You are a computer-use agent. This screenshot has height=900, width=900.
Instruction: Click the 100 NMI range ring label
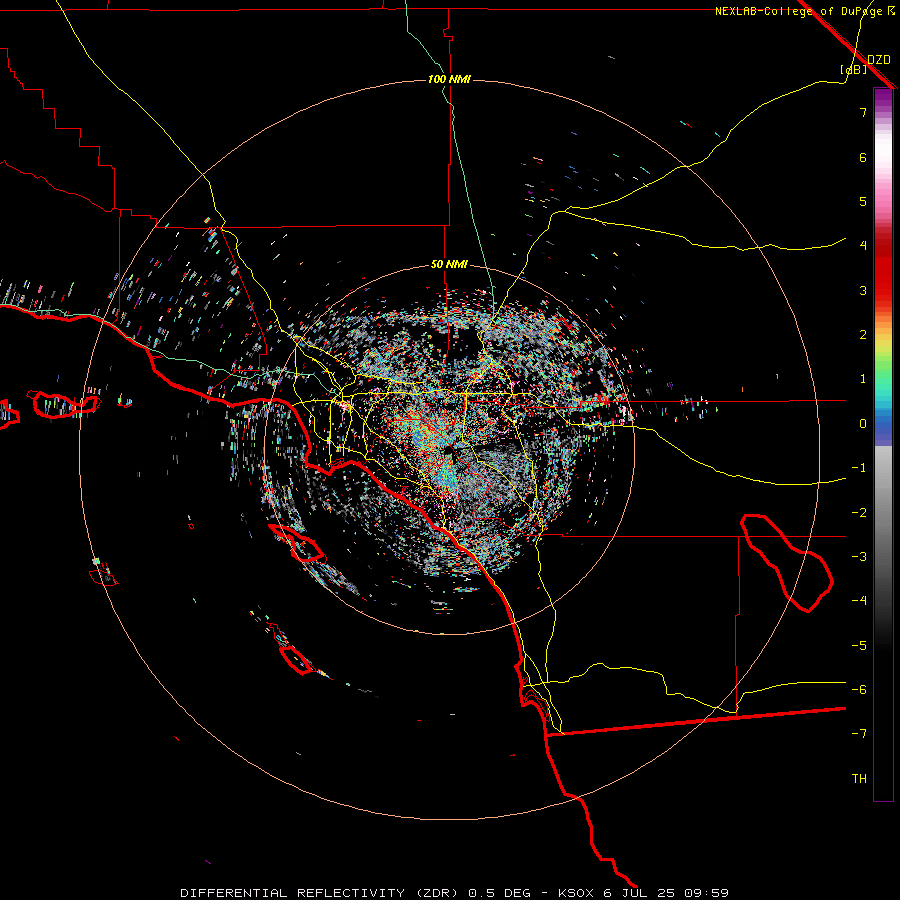(x=449, y=79)
